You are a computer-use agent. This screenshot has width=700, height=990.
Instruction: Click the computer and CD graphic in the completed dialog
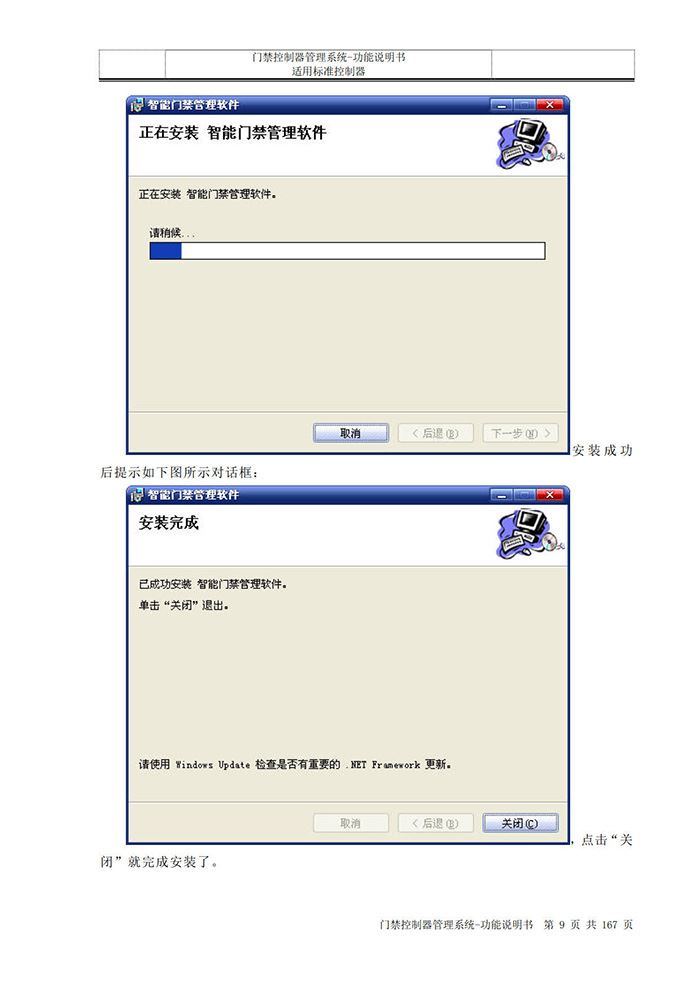[x=530, y=535]
